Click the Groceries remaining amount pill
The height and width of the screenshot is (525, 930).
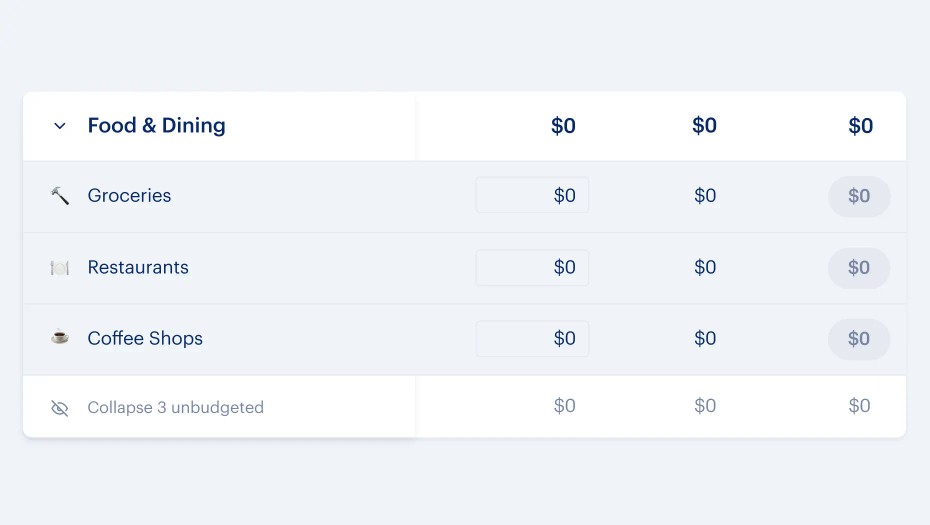(x=859, y=196)
